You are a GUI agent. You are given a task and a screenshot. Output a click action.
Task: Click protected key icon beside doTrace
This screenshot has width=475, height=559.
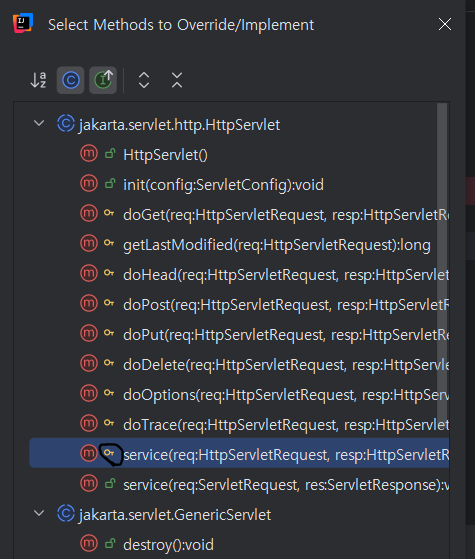[109, 423]
